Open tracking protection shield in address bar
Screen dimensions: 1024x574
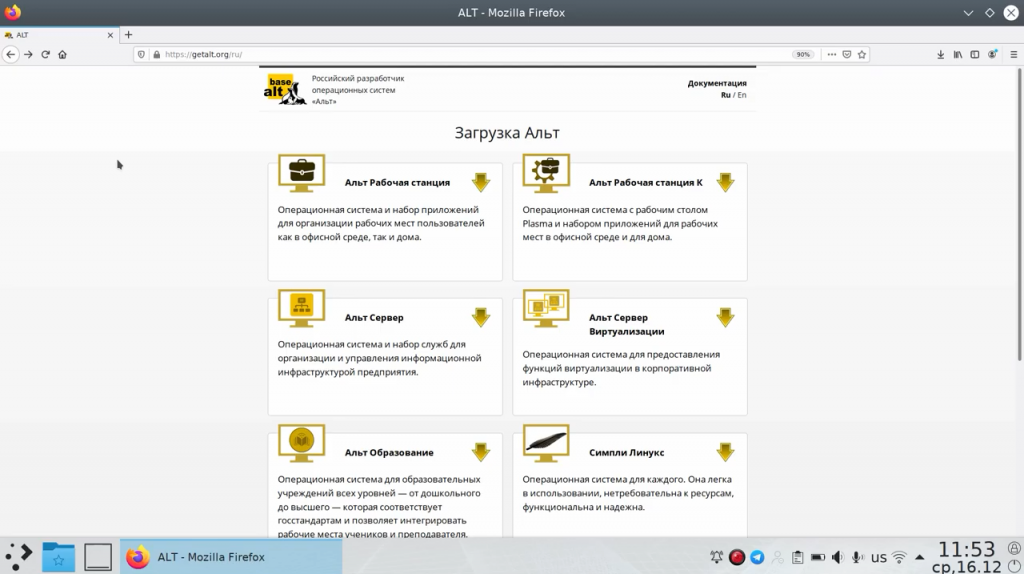(141, 54)
